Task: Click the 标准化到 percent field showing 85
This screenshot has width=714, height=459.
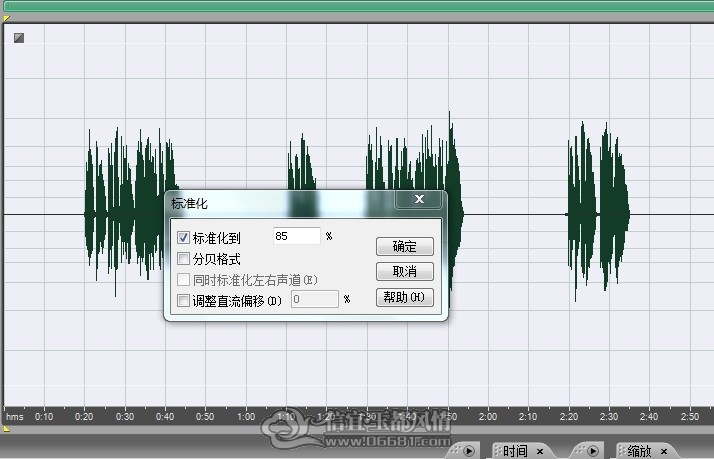Action: pyautogui.click(x=296, y=236)
